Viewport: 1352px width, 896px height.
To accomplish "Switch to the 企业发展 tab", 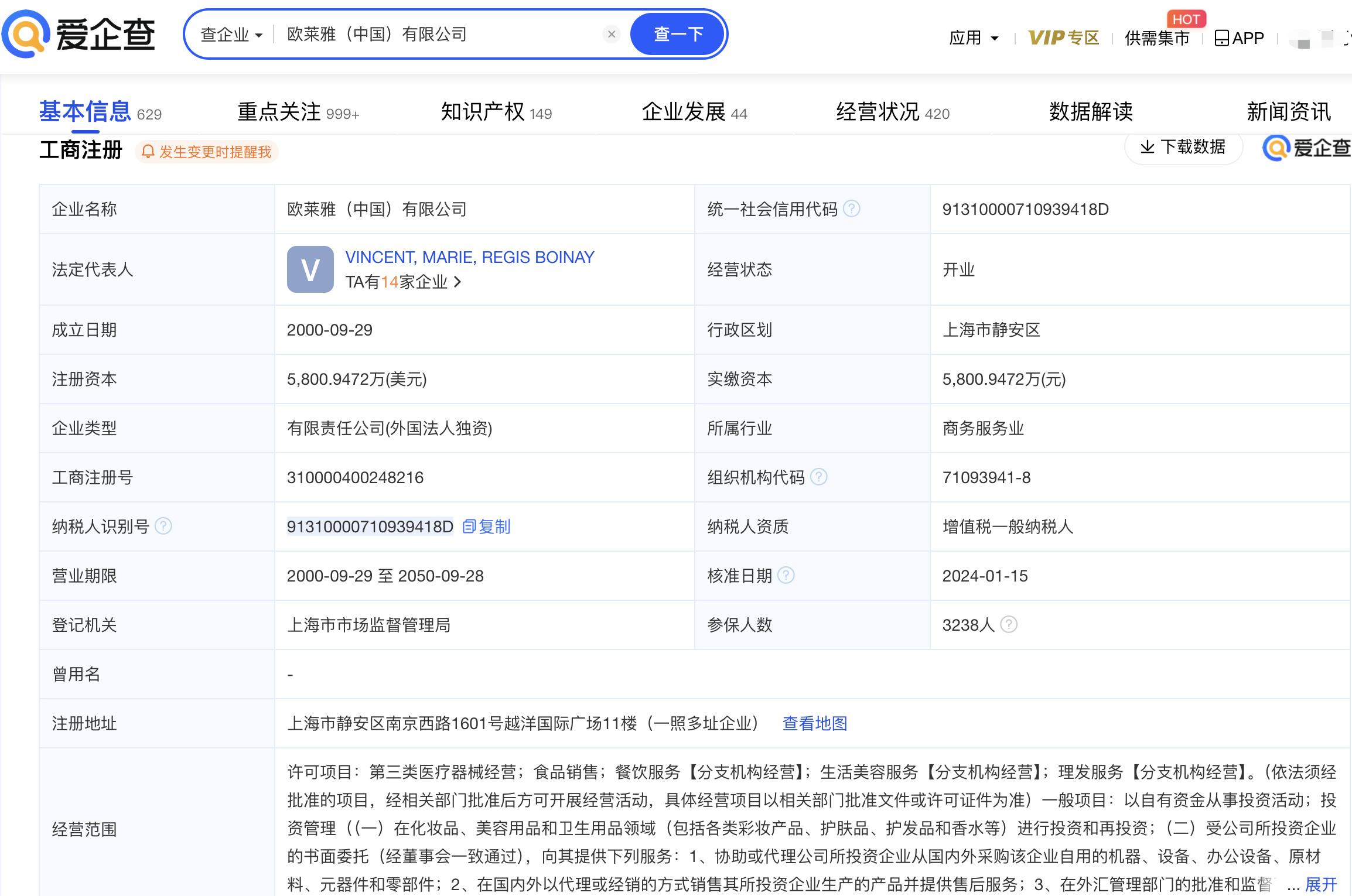I will (x=694, y=111).
